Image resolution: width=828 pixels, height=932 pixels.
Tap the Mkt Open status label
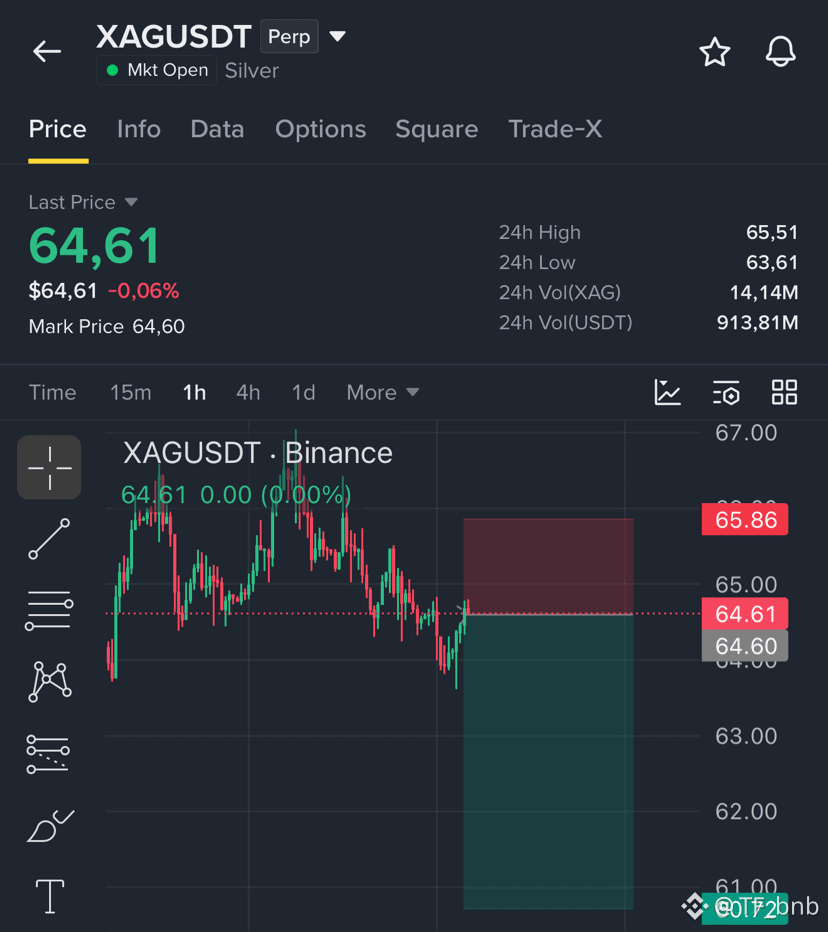pos(156,70)
